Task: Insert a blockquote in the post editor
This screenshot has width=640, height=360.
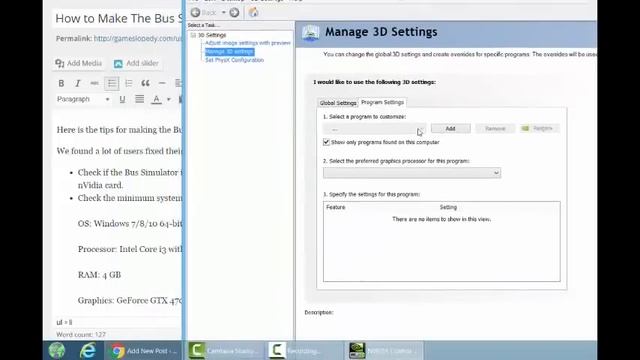Action: pos(145,83)
